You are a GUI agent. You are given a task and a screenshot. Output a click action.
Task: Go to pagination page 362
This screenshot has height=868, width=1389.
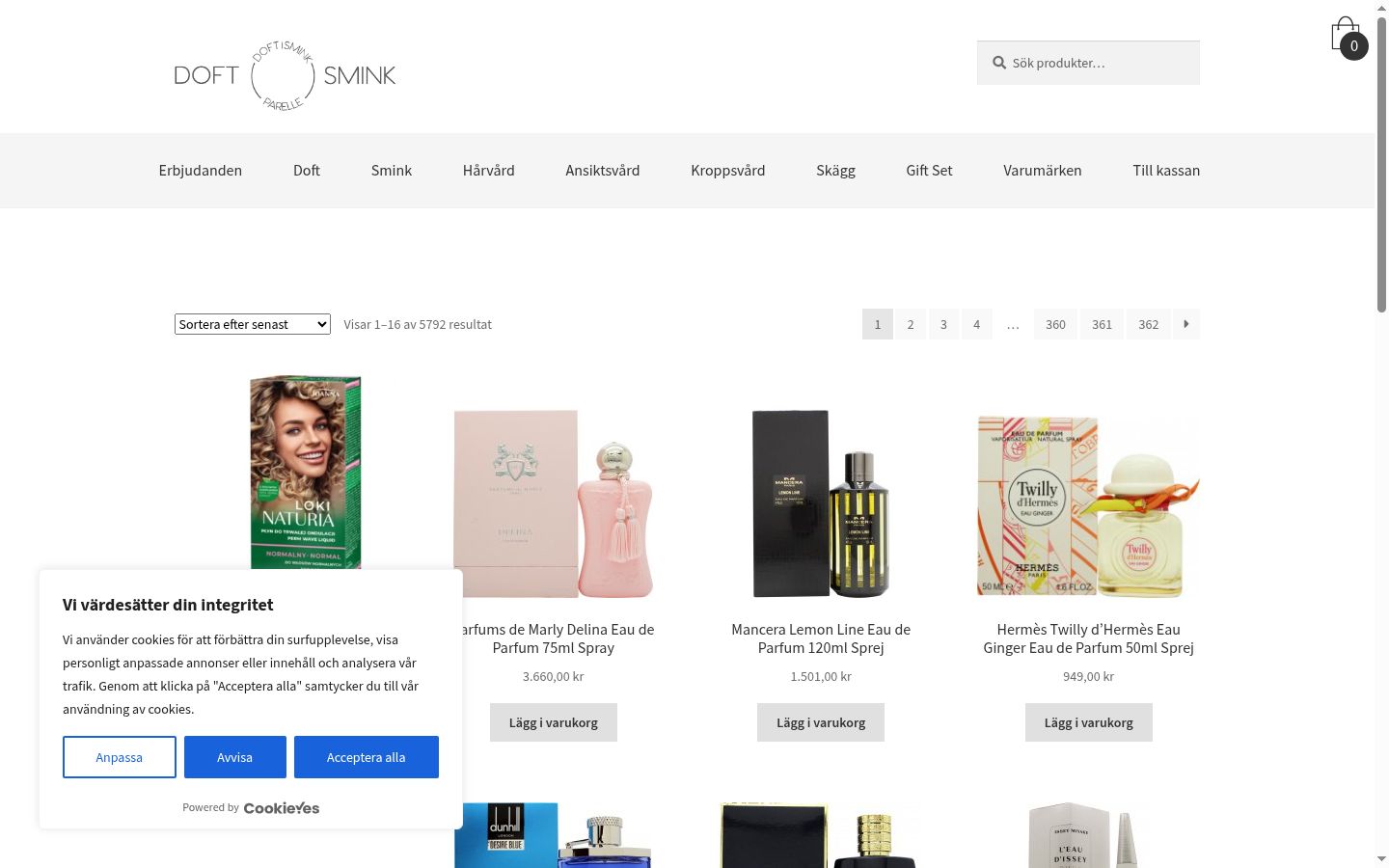[1149, 324]
